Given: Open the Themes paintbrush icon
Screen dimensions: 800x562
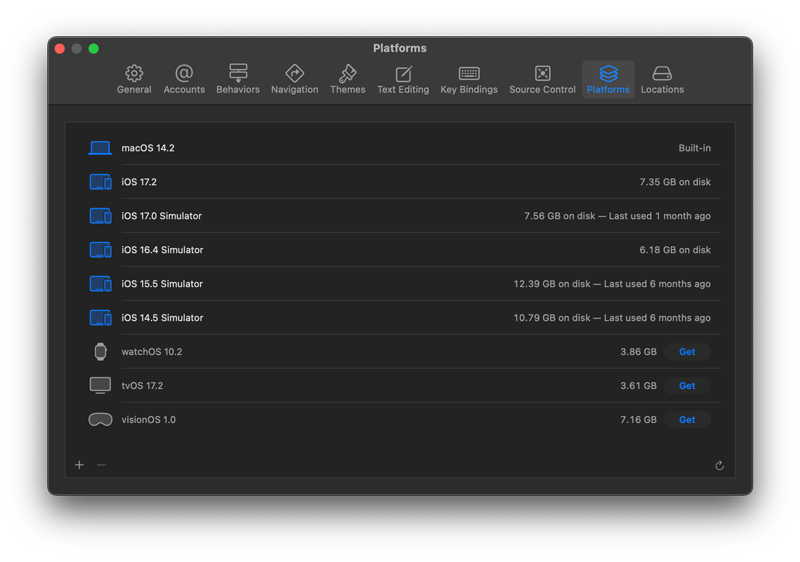Looking at the screenshot, I should click(347, 73).
